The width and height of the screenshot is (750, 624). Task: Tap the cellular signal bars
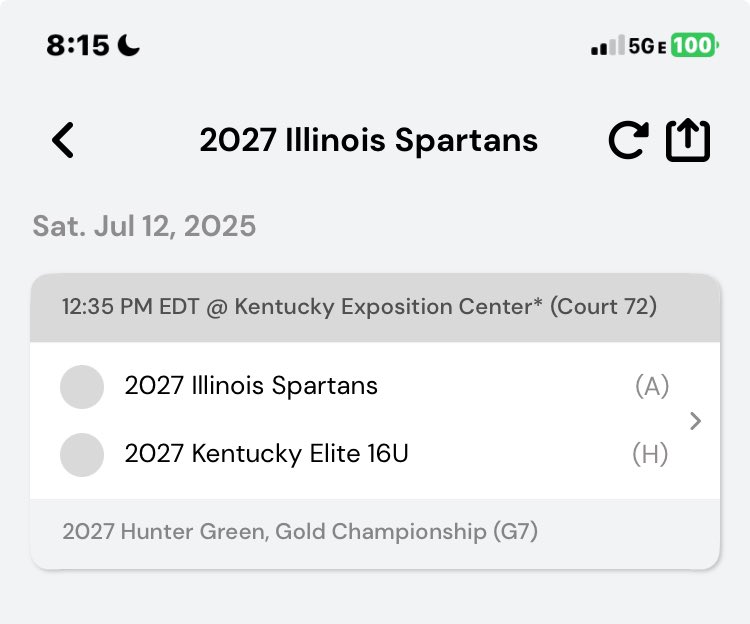607,46
